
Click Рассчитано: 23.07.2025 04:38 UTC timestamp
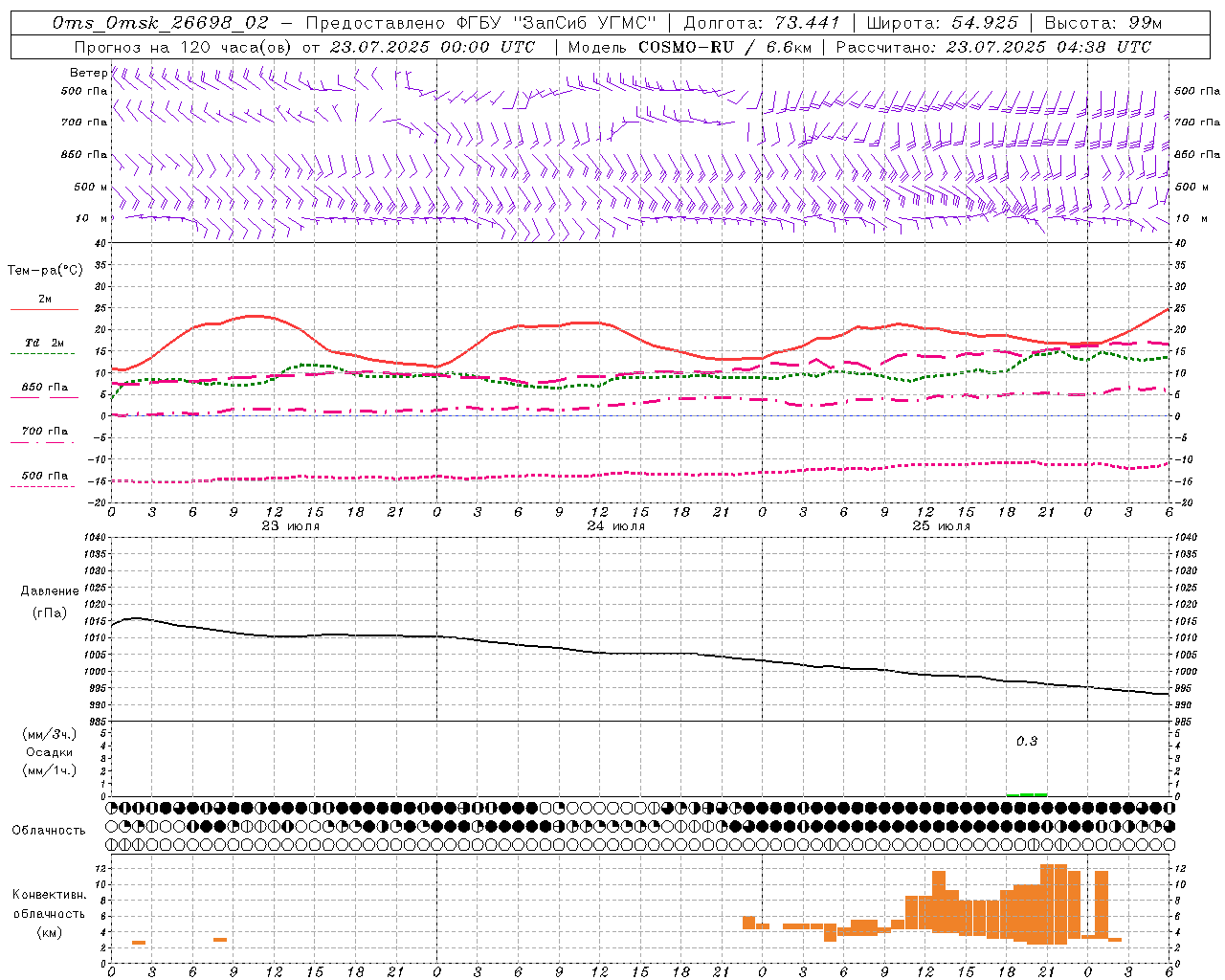pyautogui.click(x=993, y=47)
